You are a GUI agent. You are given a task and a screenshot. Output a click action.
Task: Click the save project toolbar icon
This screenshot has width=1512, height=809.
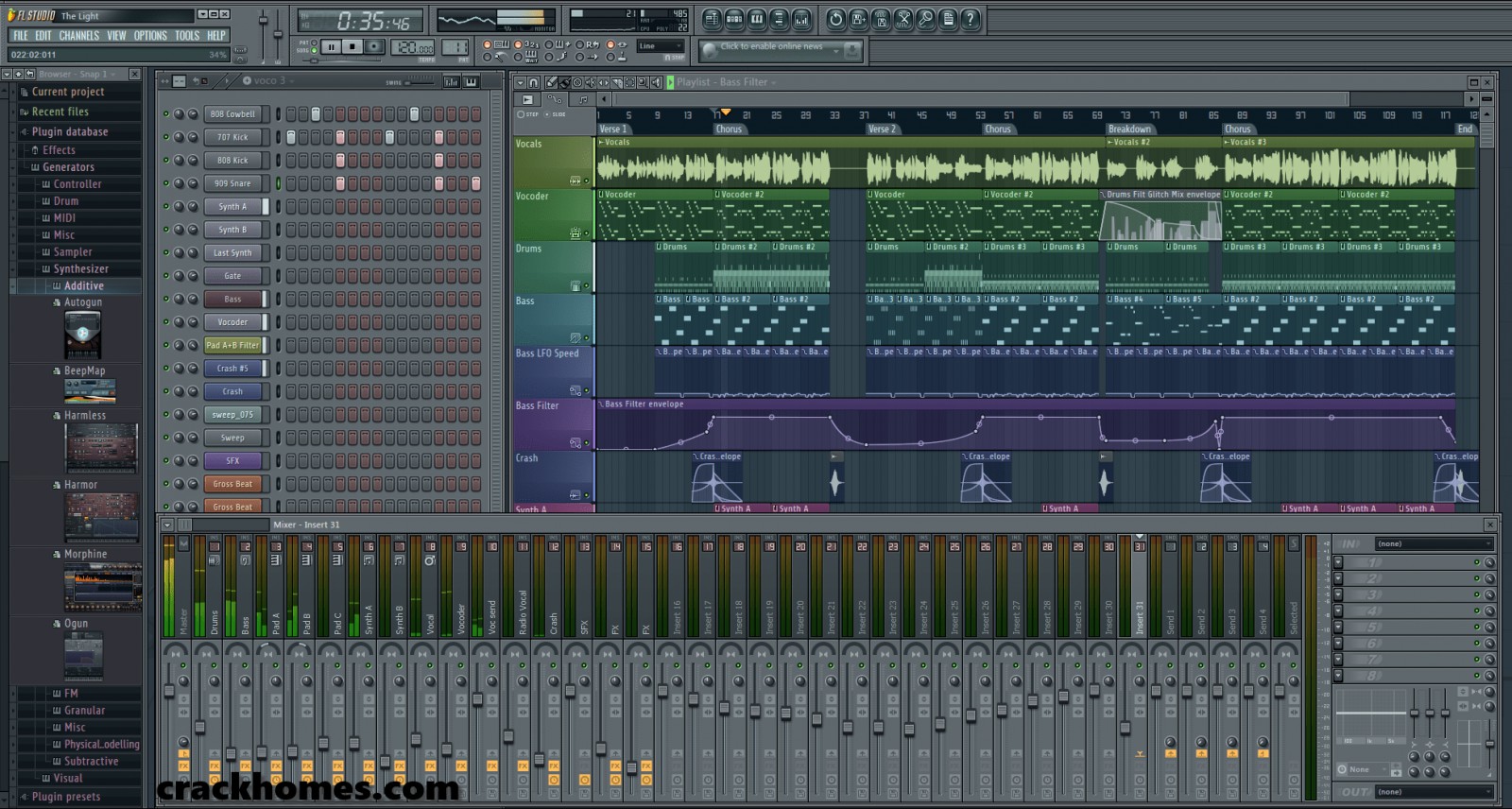coord(859,19)
